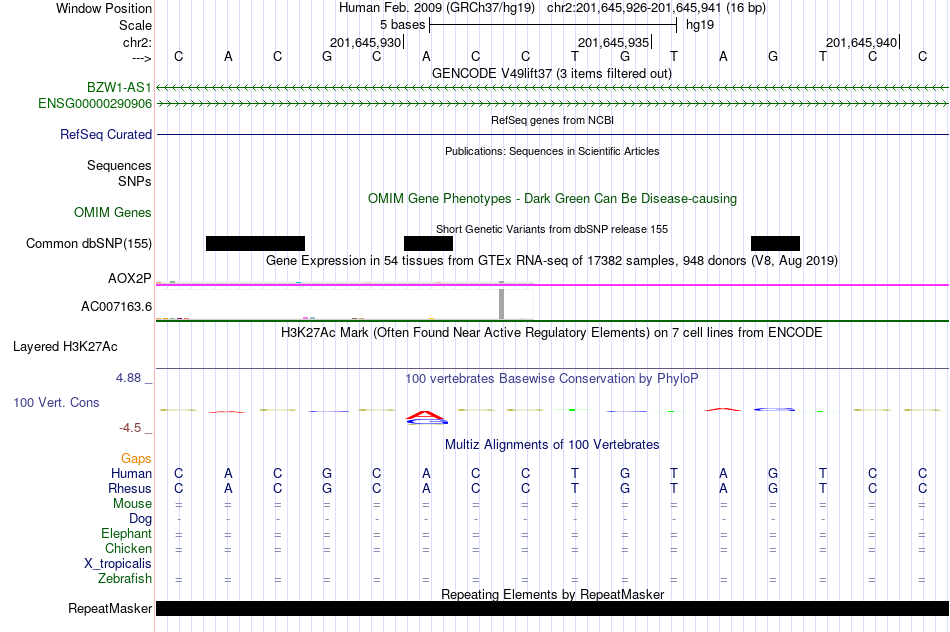
Task: Click the OMIM Gene Phenotypes track title
Action: [x=553, y=199]
